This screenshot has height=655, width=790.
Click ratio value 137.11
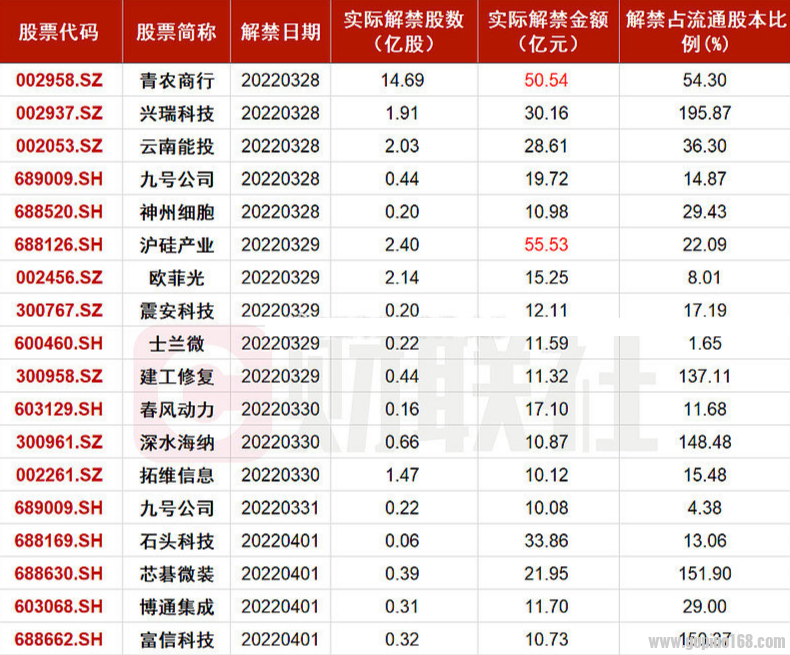point(705,376)
